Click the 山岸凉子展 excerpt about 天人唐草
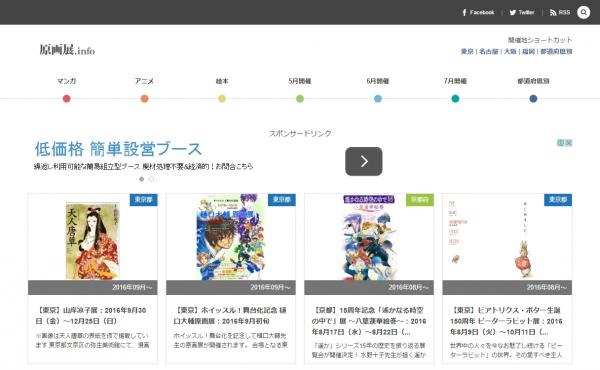The width and height of the screenshot is (600, 370). point(92,340)
